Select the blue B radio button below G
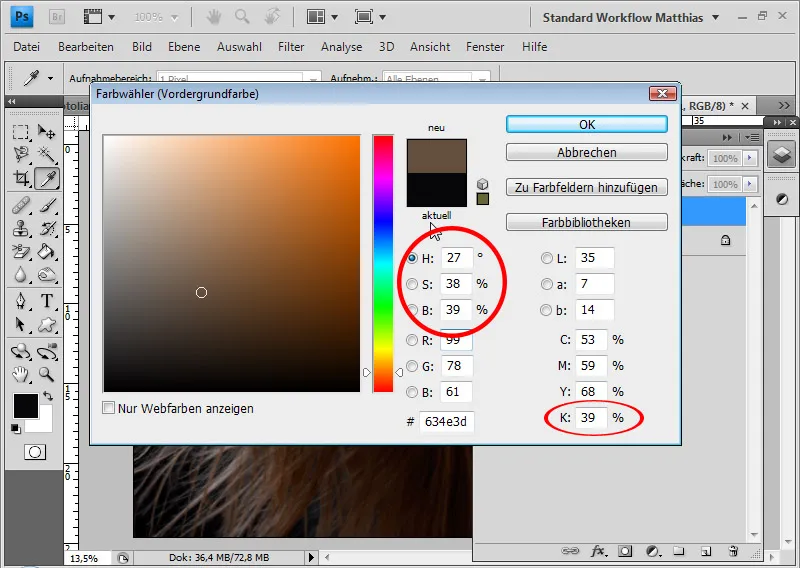The image size is (800, 568). click(412, 392)
